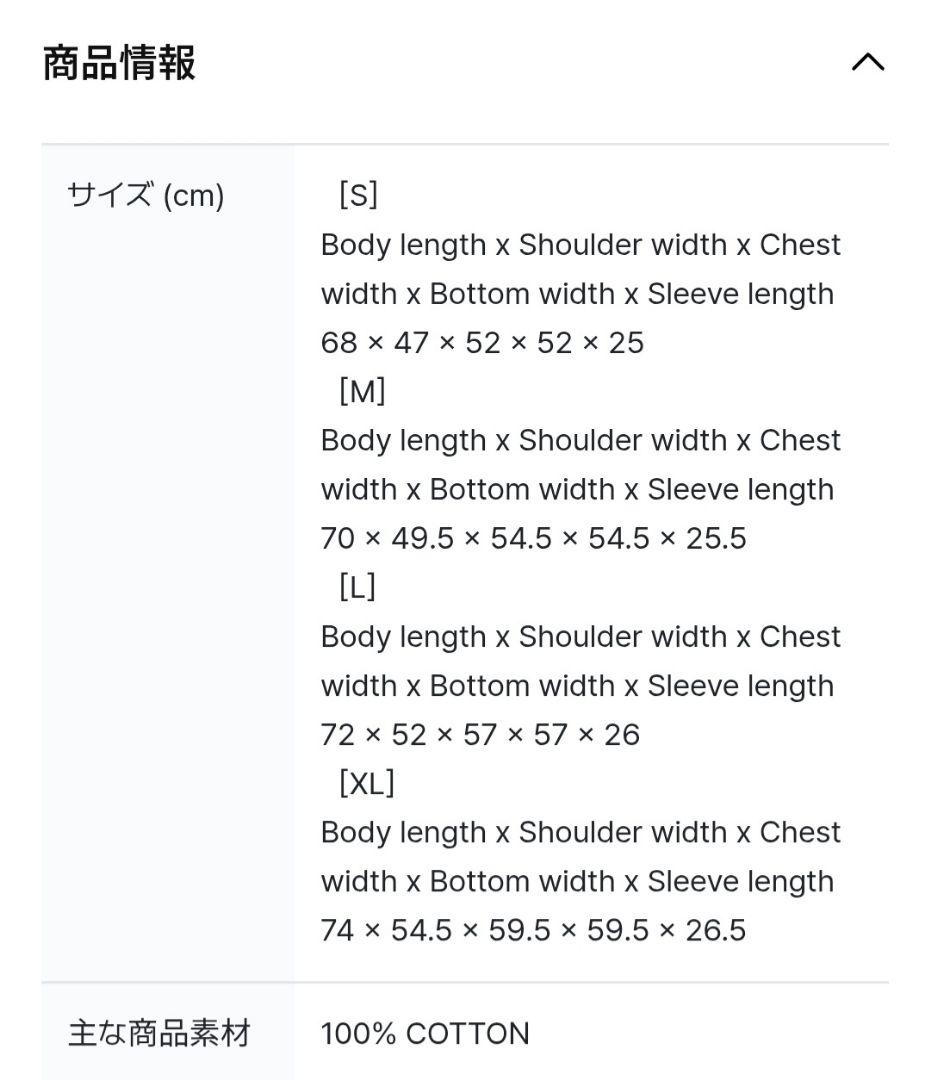Image resolution: width=930 pixels, height=1080 pixels.
Task: Click the 商品情報 section heading
Action: (x=119, y=63)
